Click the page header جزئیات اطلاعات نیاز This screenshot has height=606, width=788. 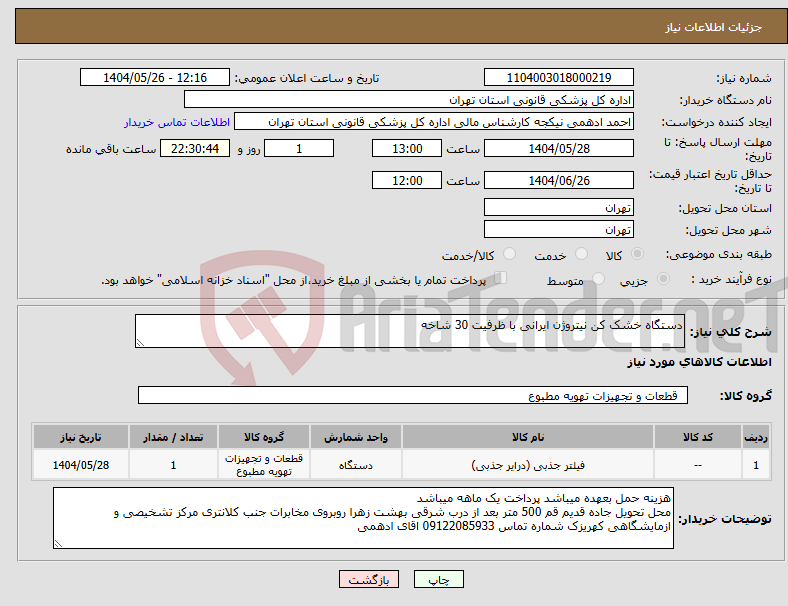coord(714,27)
